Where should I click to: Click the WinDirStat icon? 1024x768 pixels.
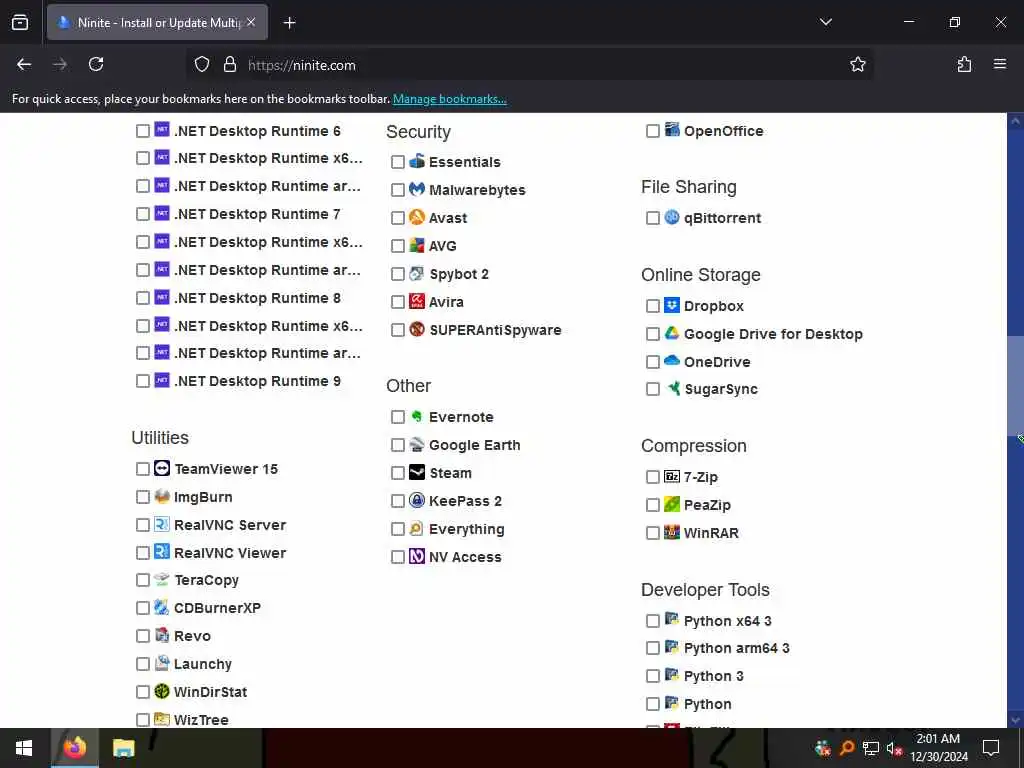162,691
